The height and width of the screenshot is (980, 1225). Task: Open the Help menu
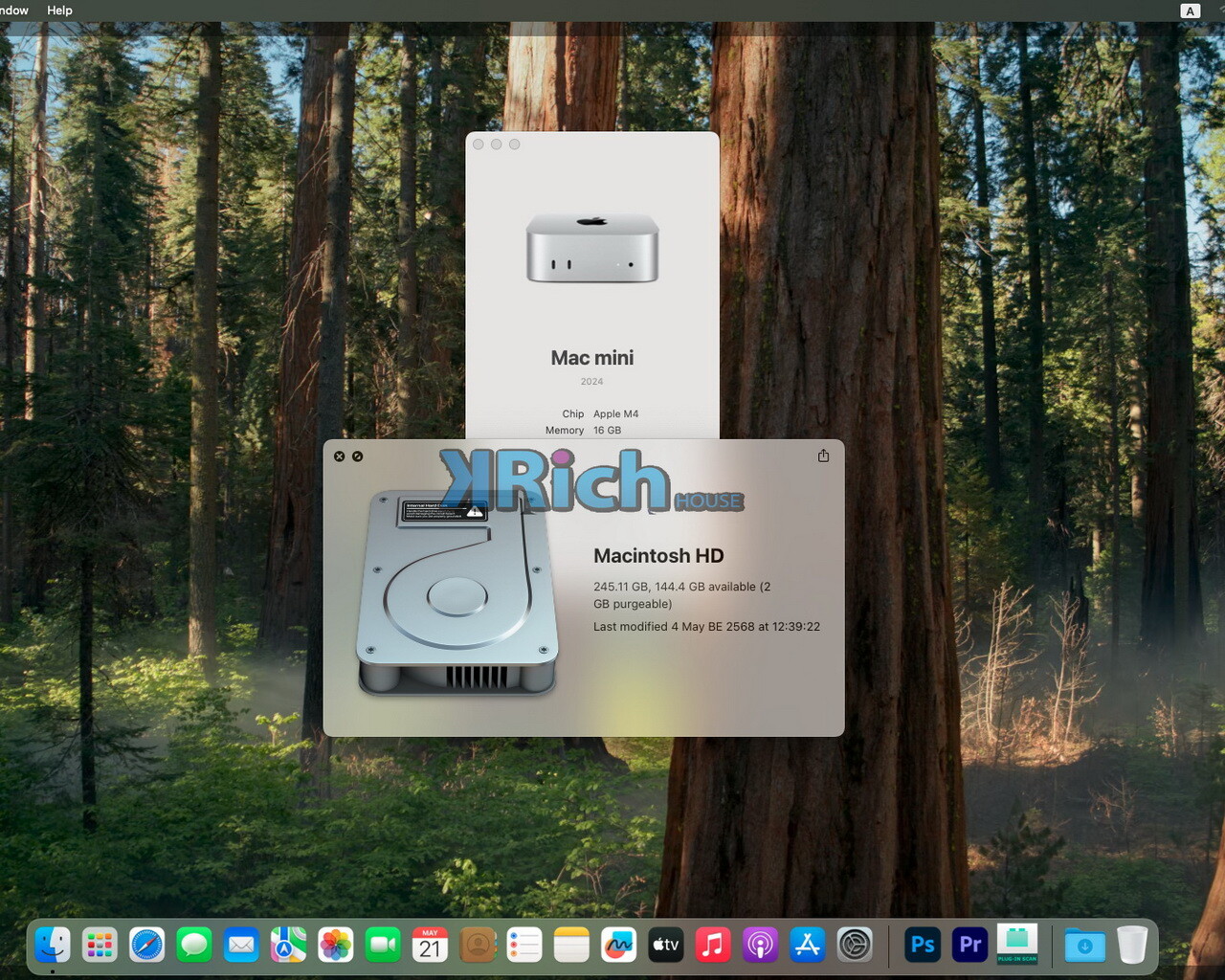[59, 11]
